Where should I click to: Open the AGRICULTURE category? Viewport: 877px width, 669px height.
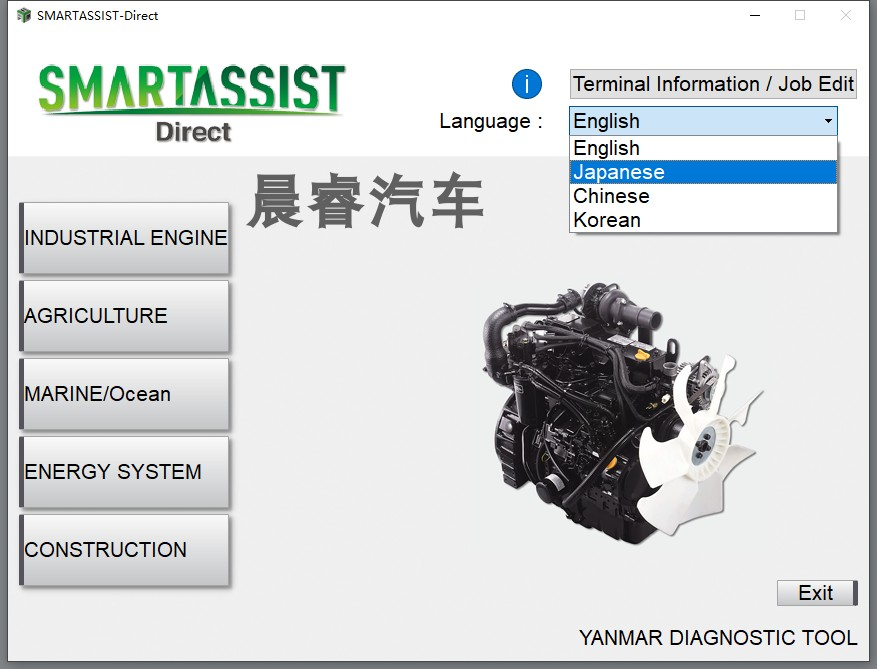coord(124,316)
